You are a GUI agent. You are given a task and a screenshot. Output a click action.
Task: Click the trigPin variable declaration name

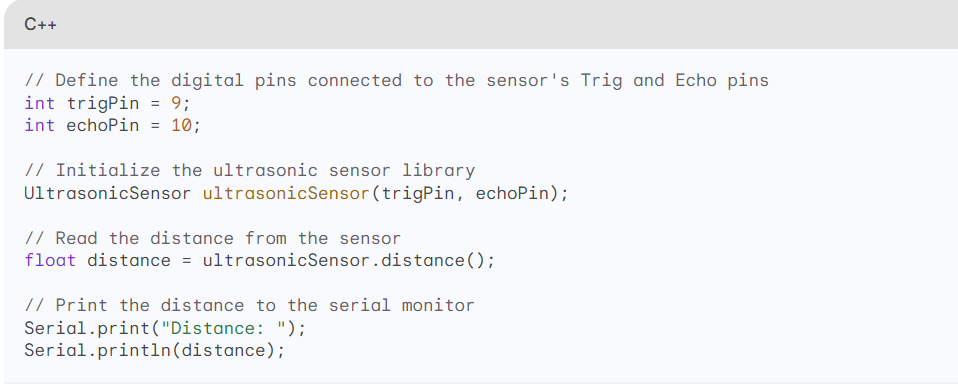coord(103,103)
